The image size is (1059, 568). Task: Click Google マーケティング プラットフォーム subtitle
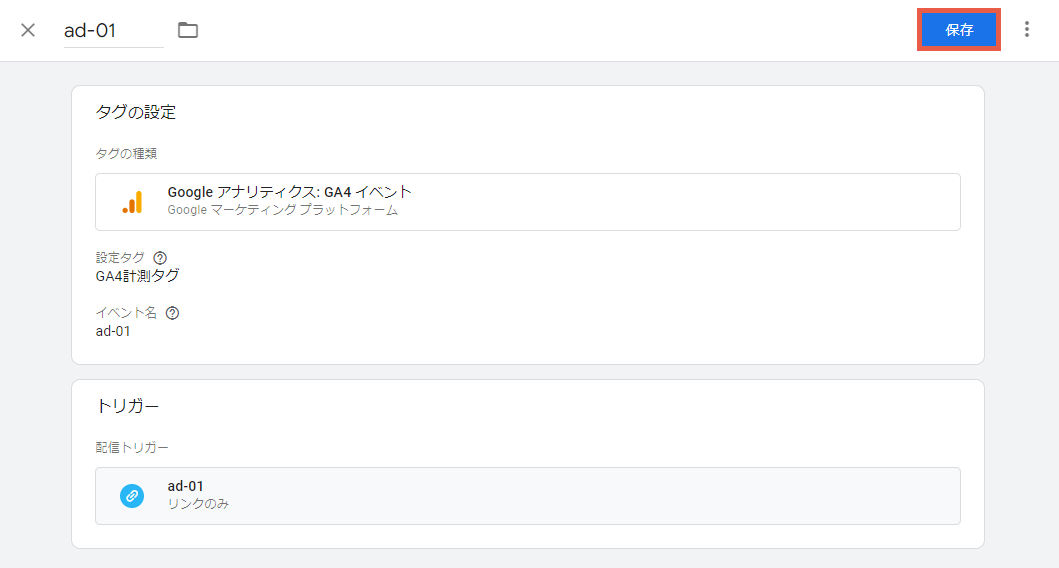coord(282,210)
